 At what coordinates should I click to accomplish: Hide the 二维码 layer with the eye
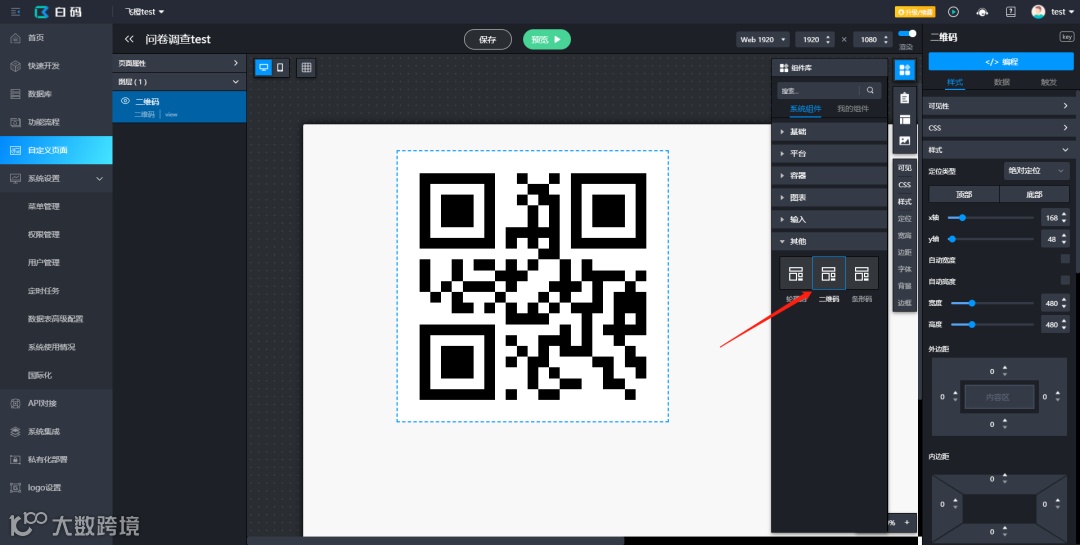(x=125, y=101)
